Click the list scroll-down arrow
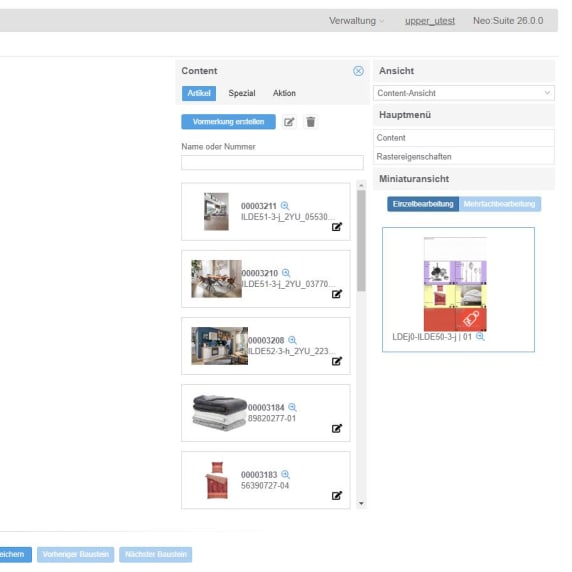Screen dimensions: 572x572 coord(361,503)
